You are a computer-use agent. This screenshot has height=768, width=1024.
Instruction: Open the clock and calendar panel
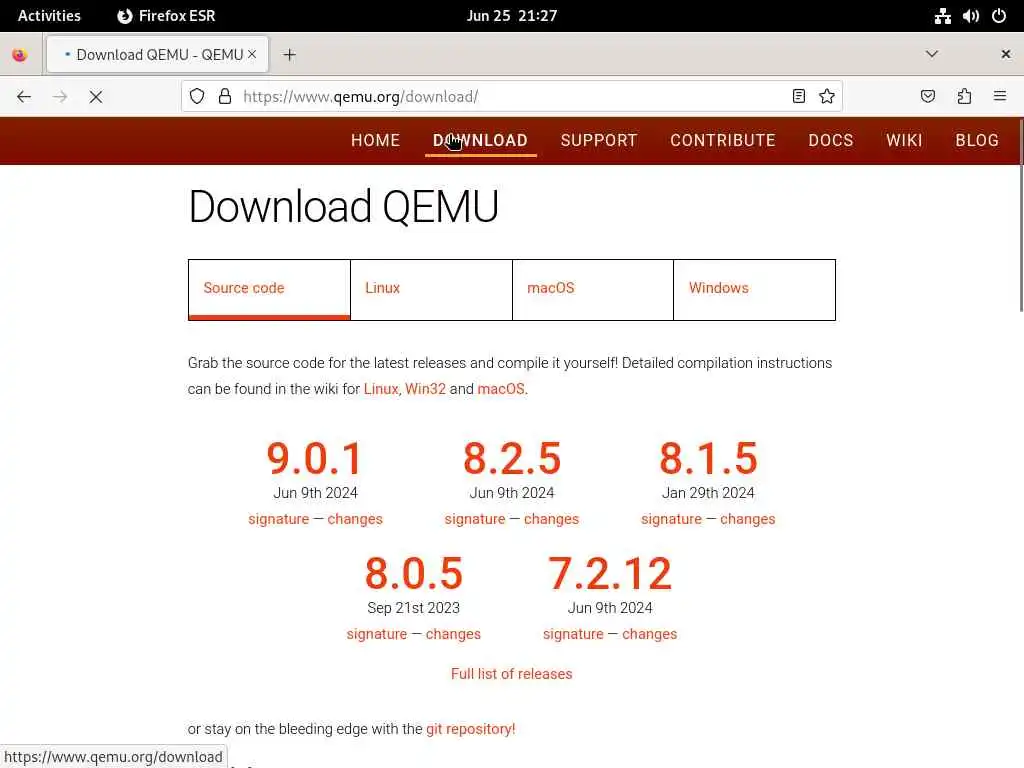click(x=512, y=16)
